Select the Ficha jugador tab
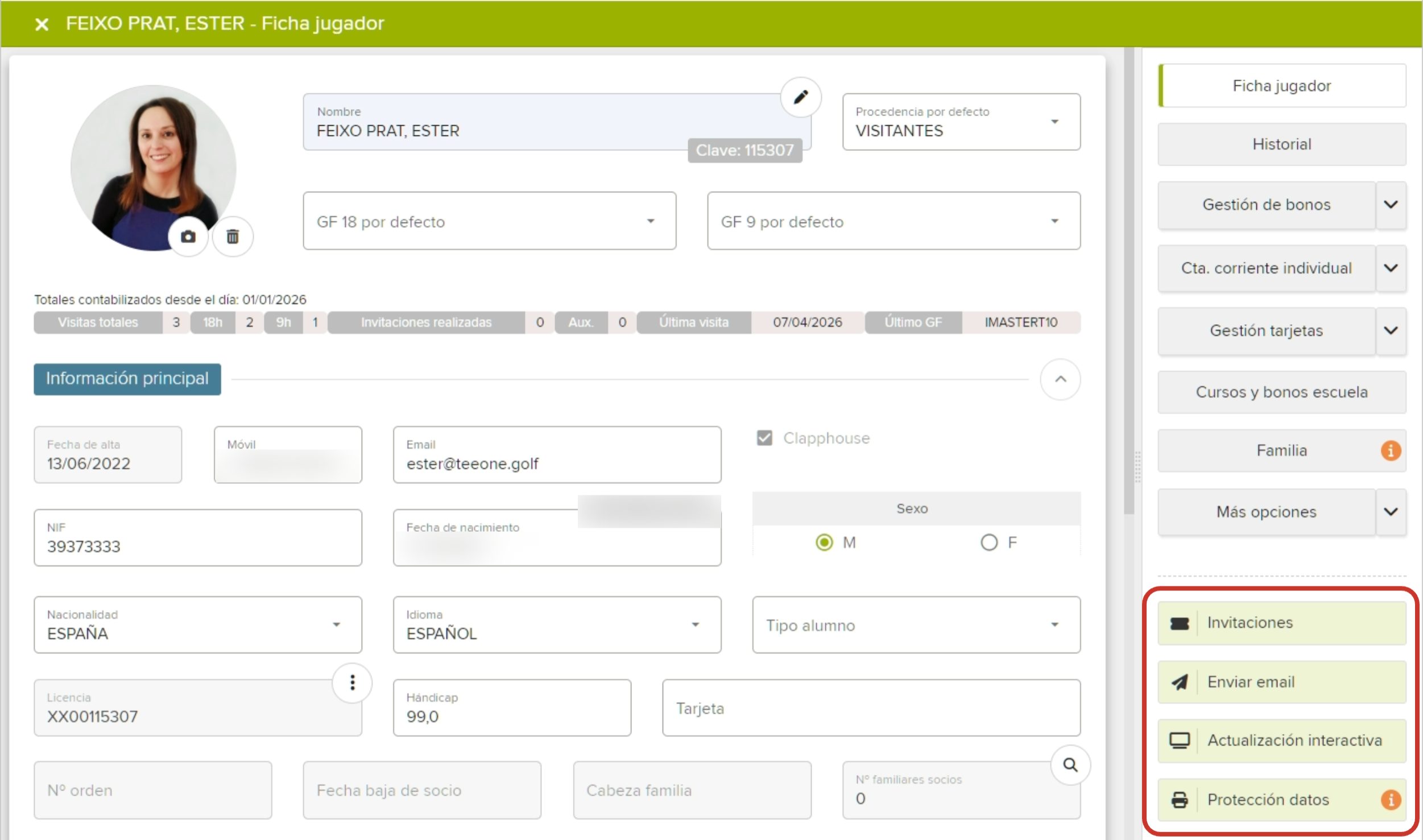The height and width of the screenshot is (840, 1423). point(1282,86)
